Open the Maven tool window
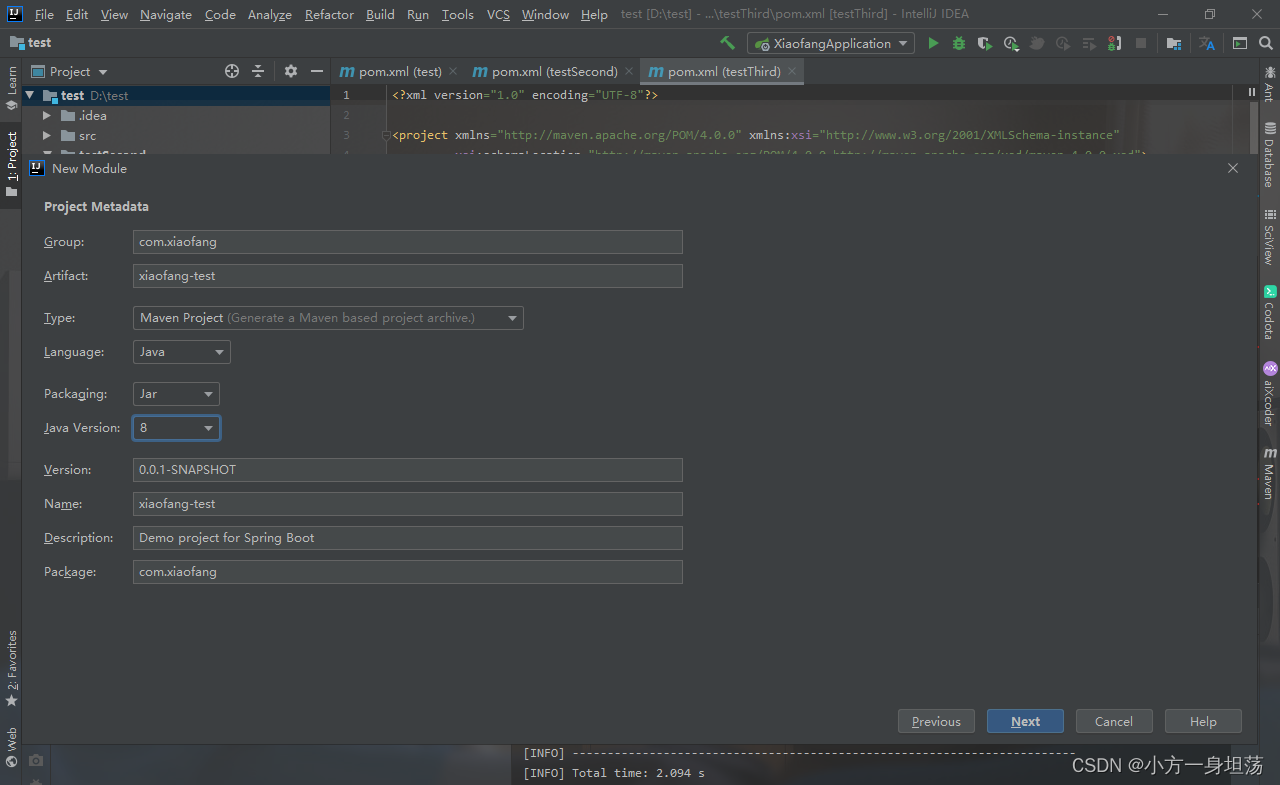1280x785 pixels. coord(1270,474)
